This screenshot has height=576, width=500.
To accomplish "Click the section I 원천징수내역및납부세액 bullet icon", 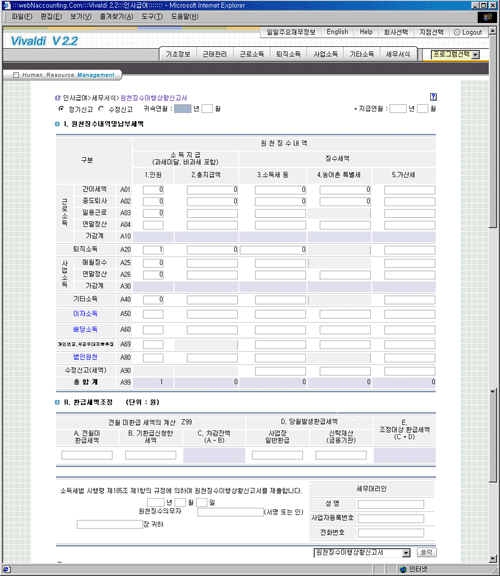I will click(57, 124).
